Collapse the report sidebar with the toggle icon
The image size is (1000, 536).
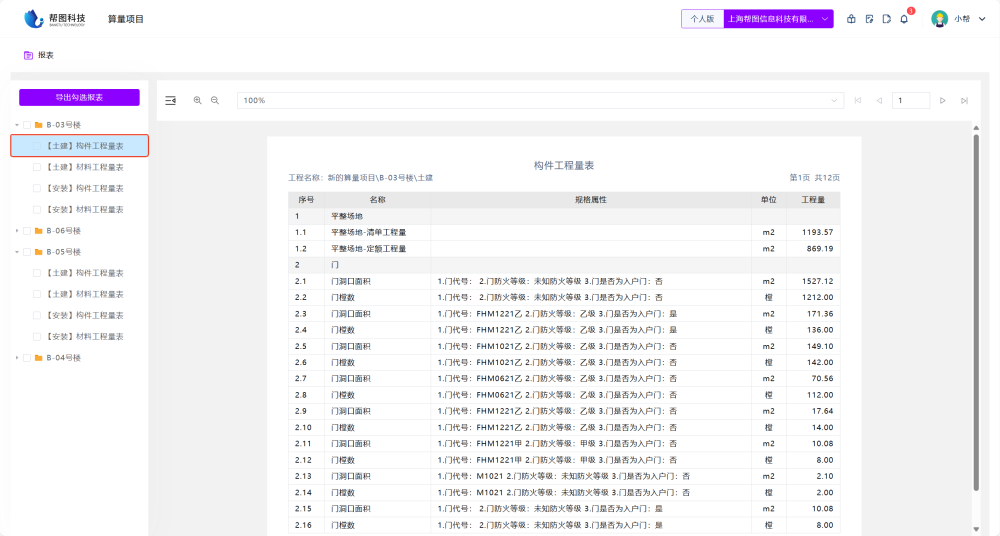pyautogui.click(x=170, y=100)
